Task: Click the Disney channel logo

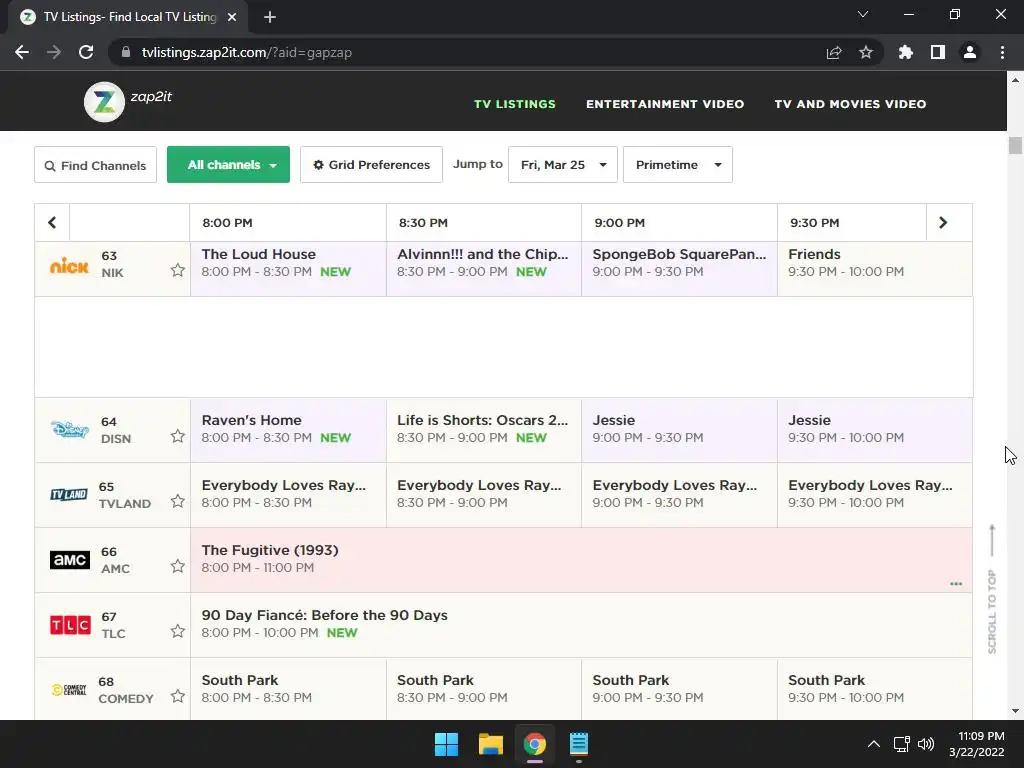Action: click(x=69, y=430)
